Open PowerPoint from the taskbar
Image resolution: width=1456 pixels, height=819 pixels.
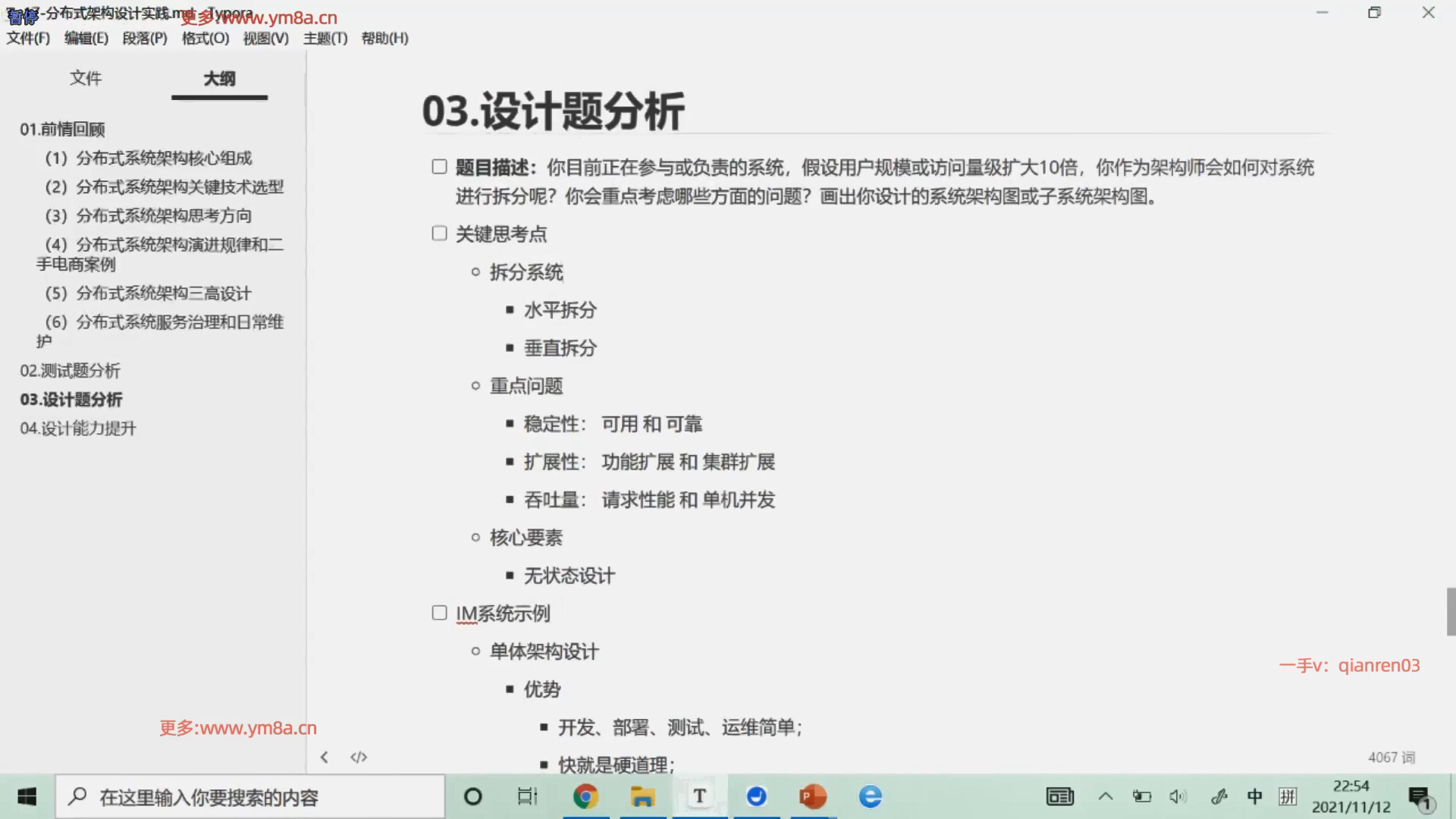pyautogui.click(x=812, y=796)
